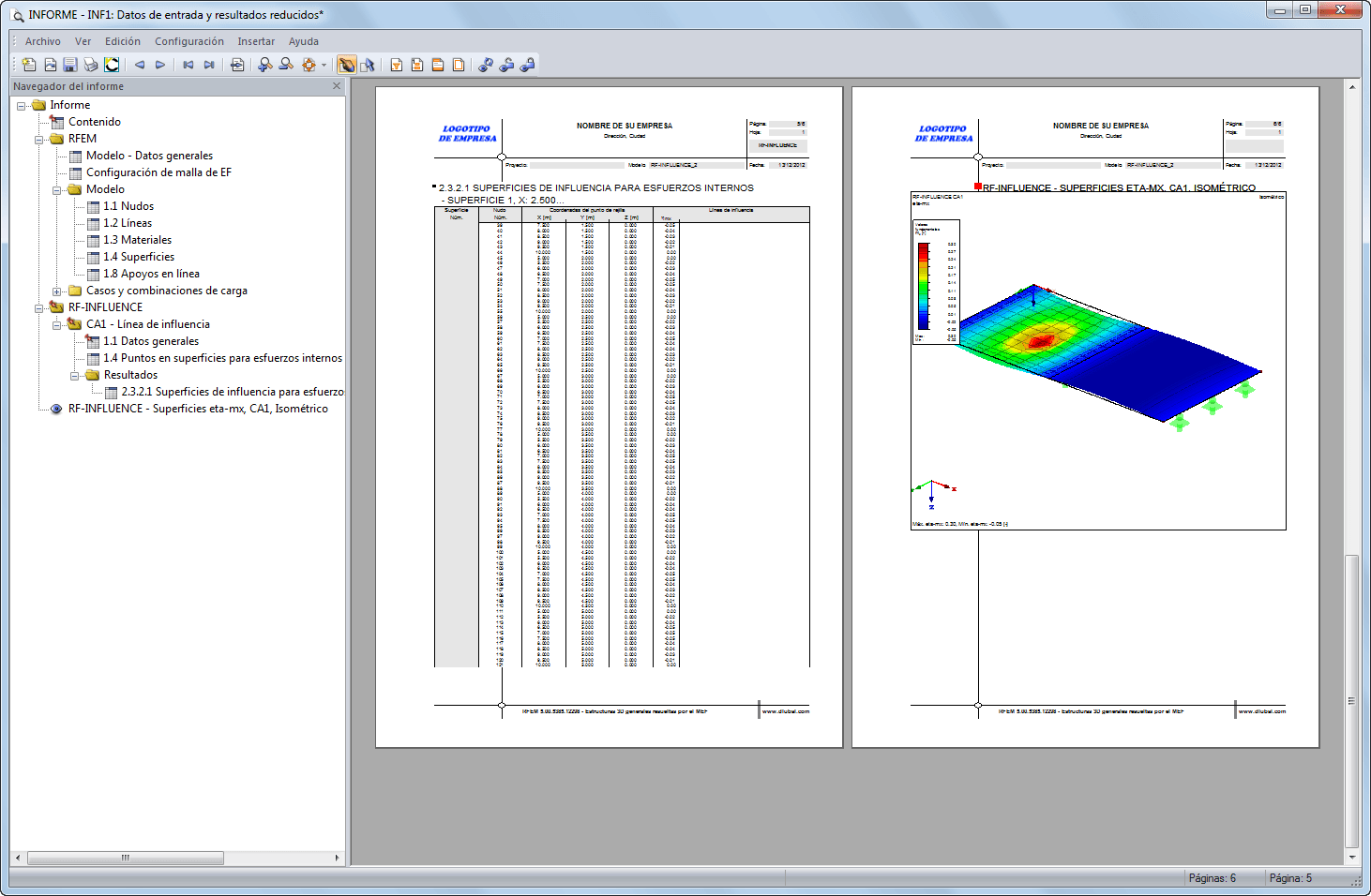Select 1.3 Materiales in the tree
1371x896 pixels.
(137, 240)
